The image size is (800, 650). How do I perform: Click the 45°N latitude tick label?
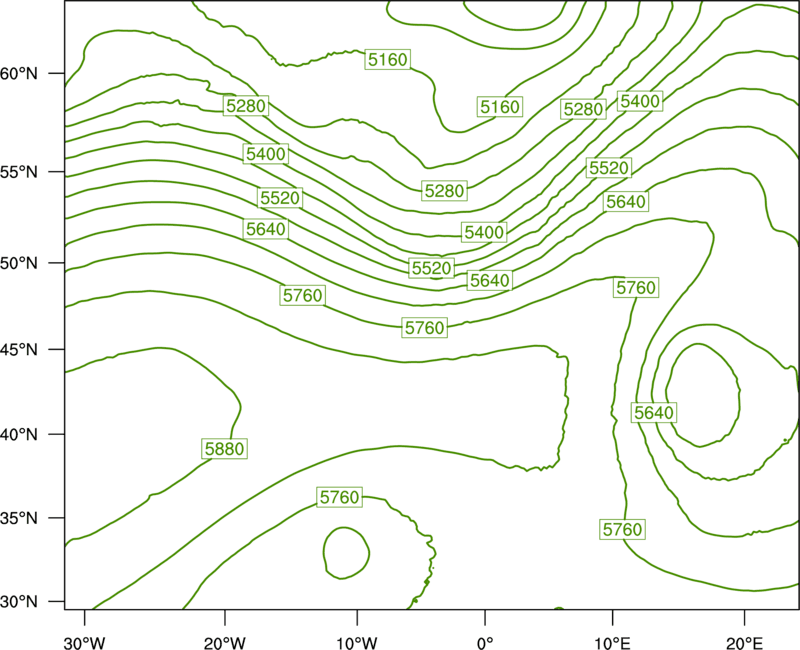(x=19, y=349)
